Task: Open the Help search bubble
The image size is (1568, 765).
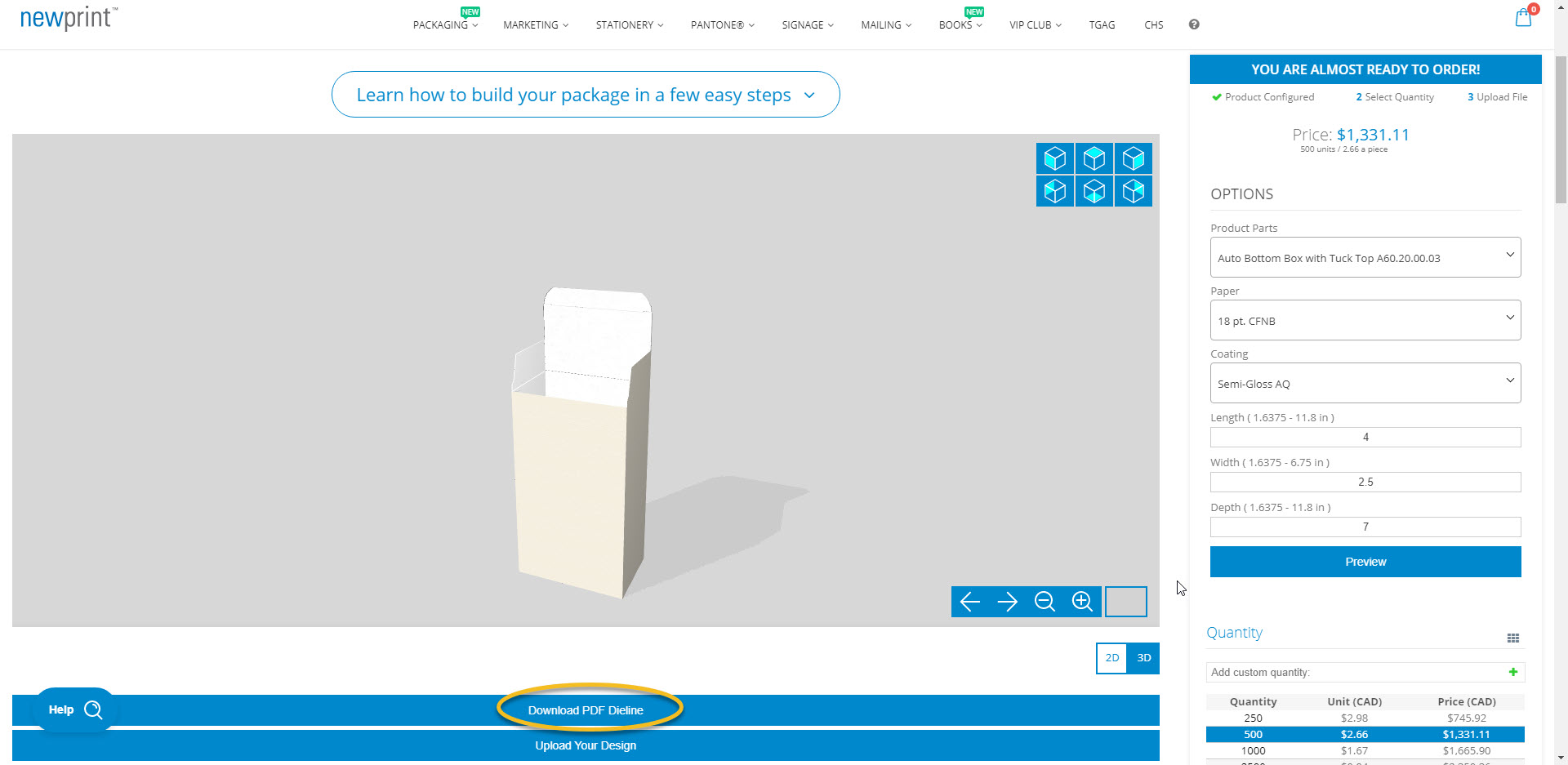Action: [x=75, y=709]
